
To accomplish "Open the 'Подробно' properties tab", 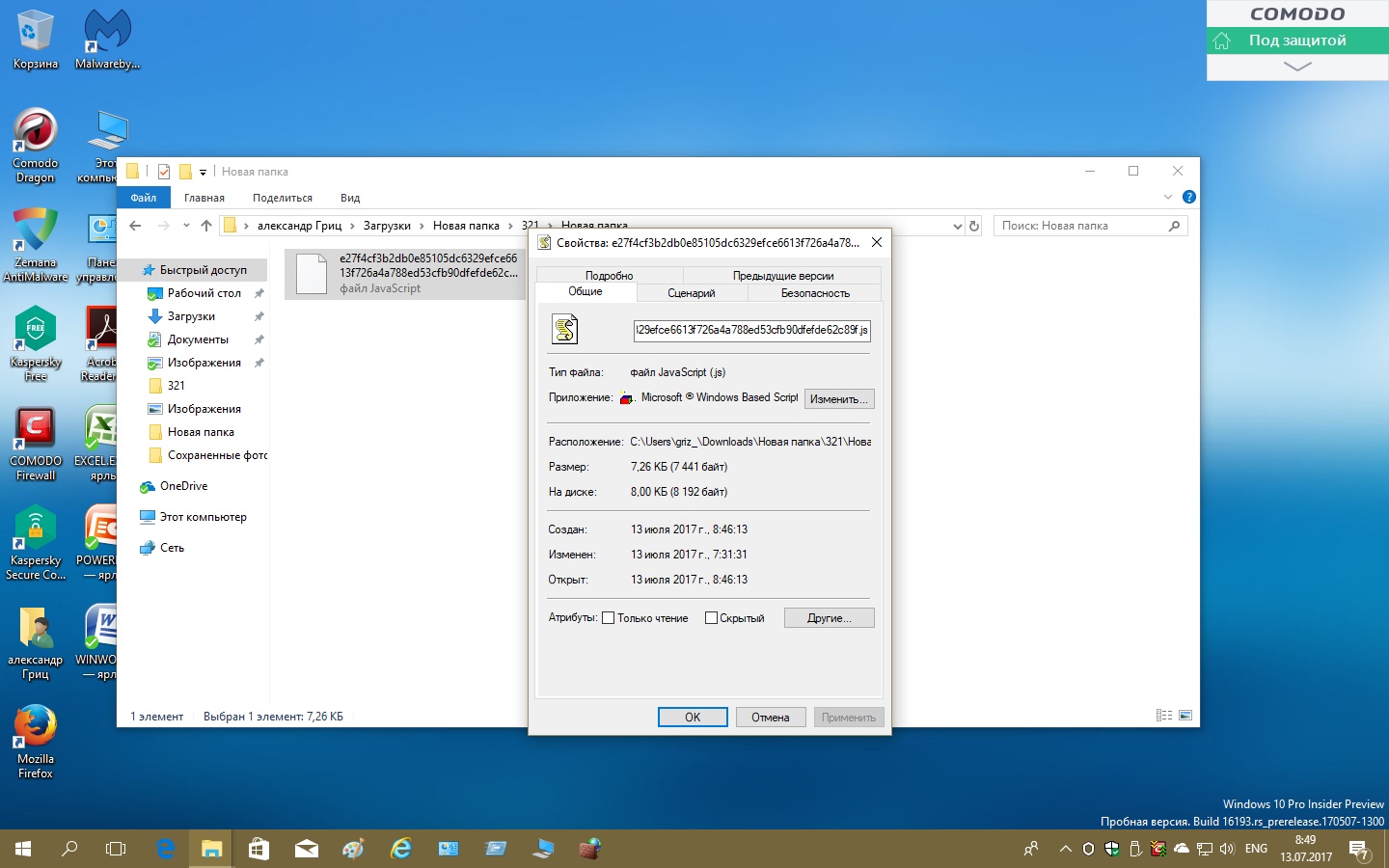I will [x=609, y=276].
